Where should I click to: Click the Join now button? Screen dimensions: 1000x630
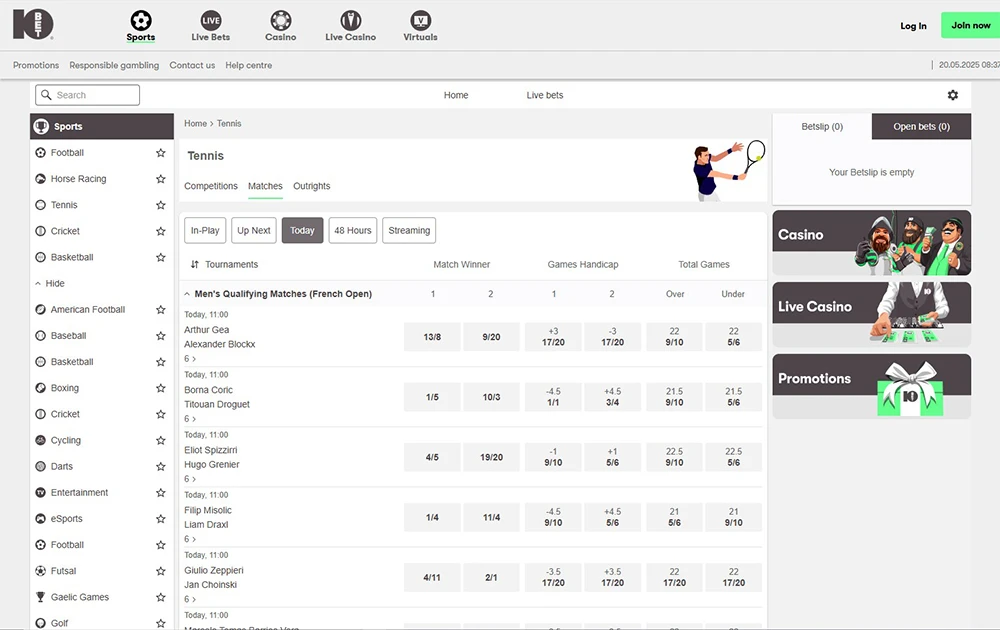click(970, 26)
